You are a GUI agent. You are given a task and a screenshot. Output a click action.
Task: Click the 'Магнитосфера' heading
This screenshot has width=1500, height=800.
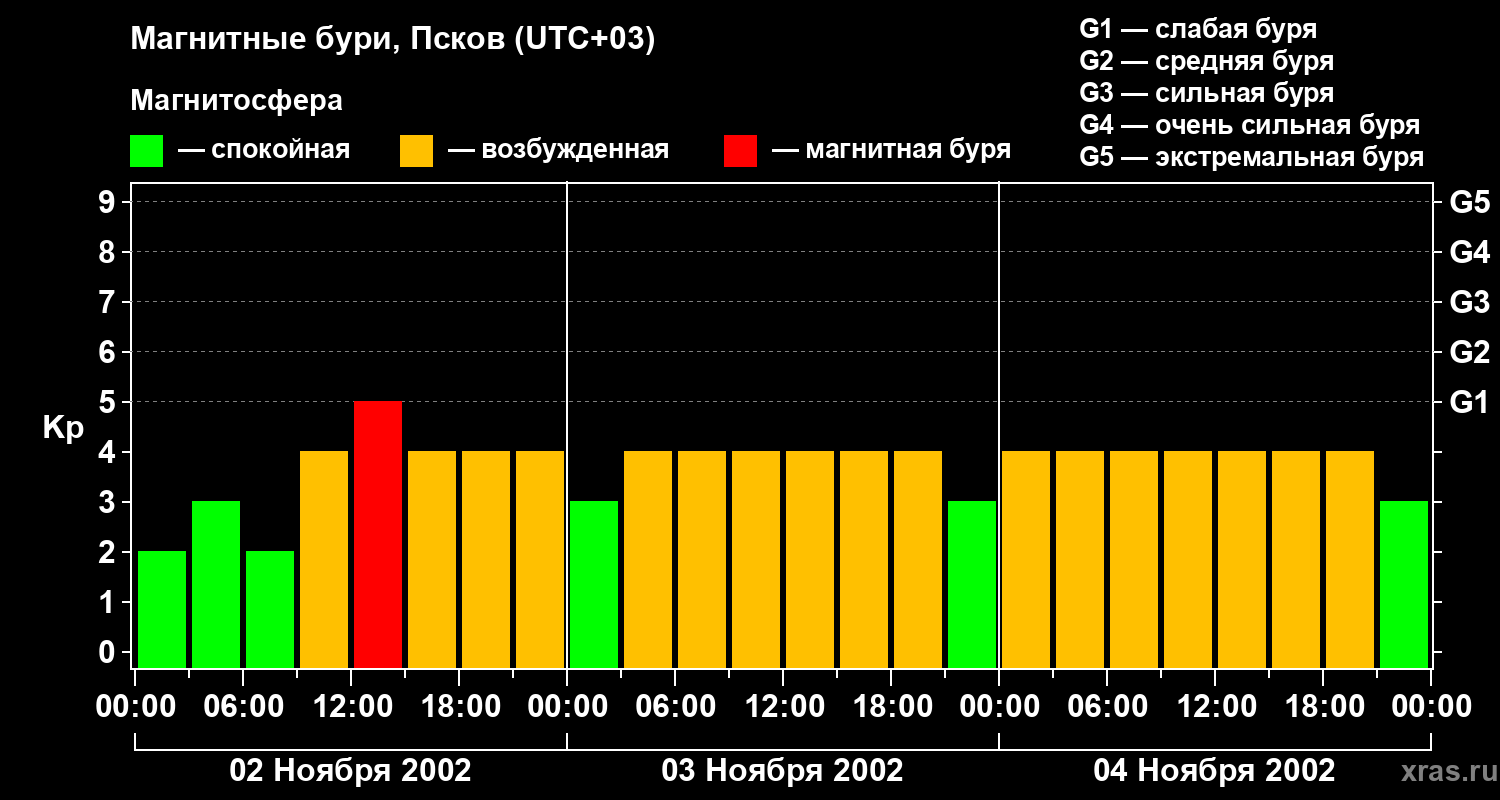(236, 100)
